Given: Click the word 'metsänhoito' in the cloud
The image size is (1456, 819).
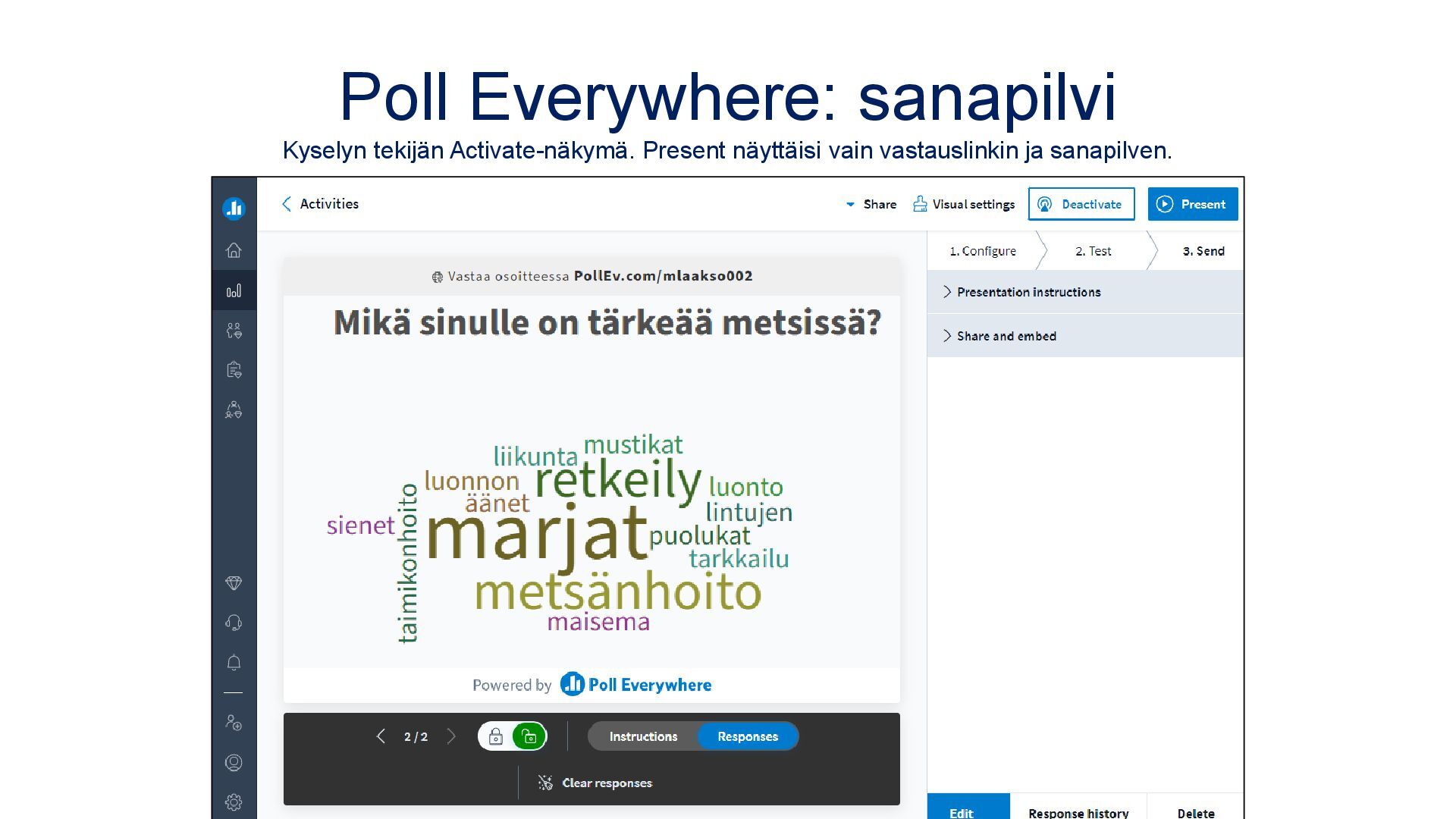Looking at the screenshot, I should tap(618, 592).
